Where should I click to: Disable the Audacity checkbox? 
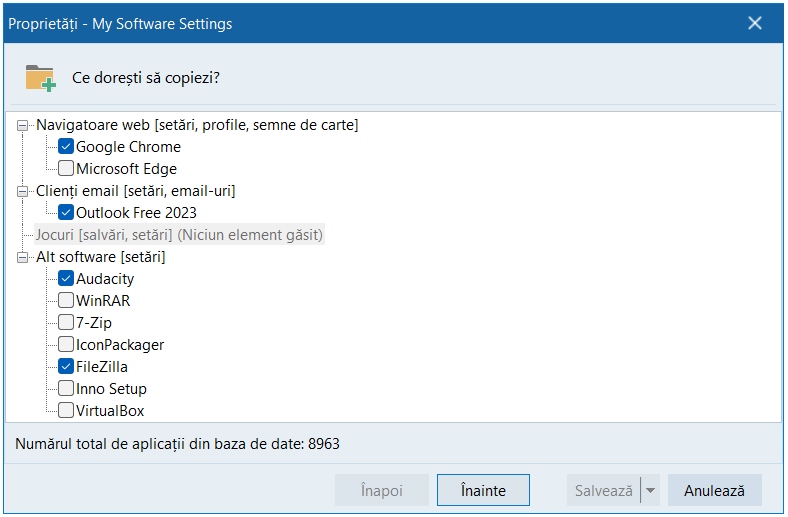click(x=66, y=279)
